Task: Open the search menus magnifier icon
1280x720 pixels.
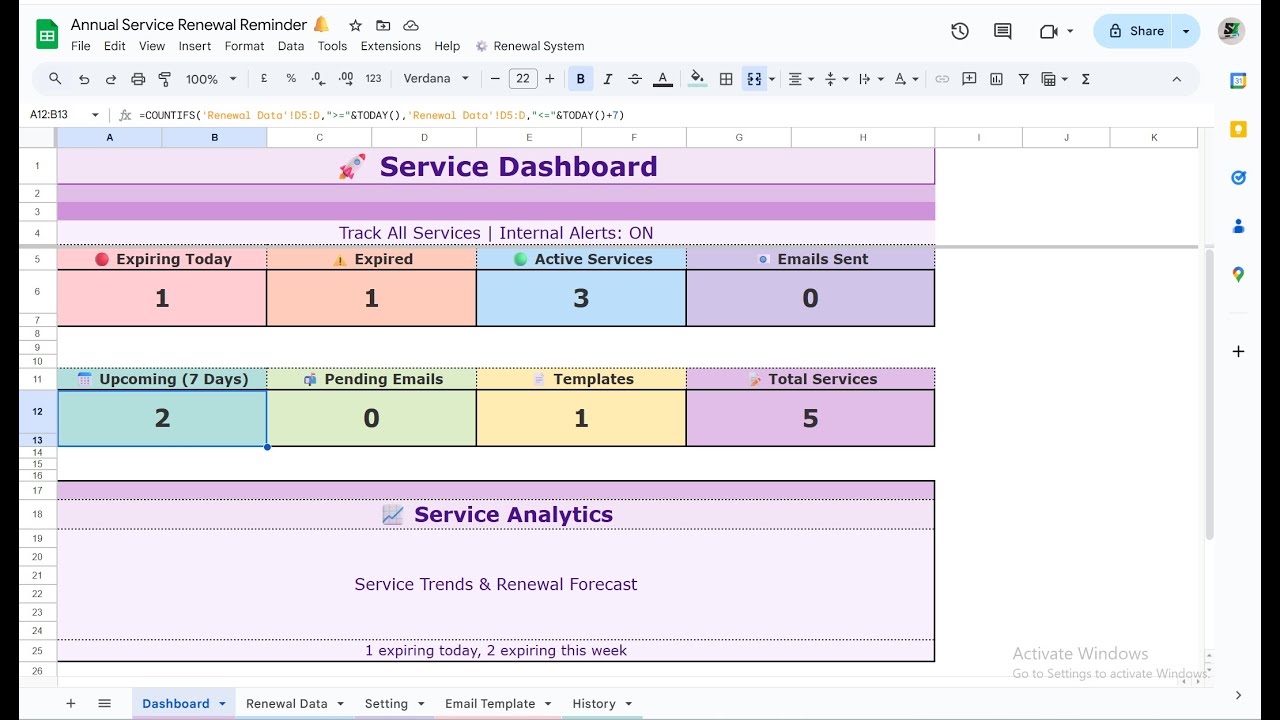Action: (55, 79)
